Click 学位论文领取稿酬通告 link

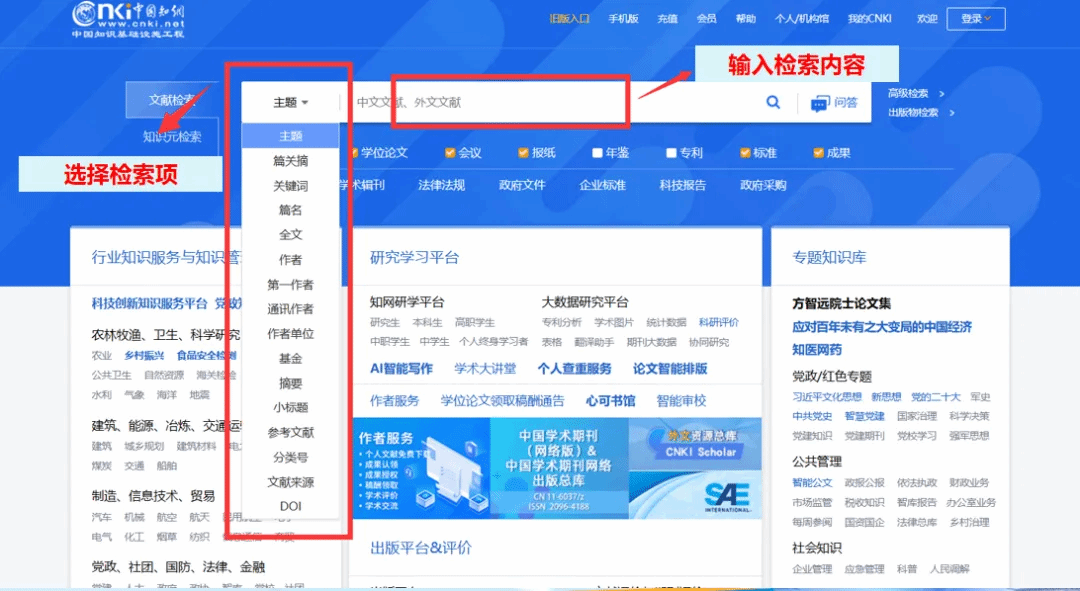502,401
